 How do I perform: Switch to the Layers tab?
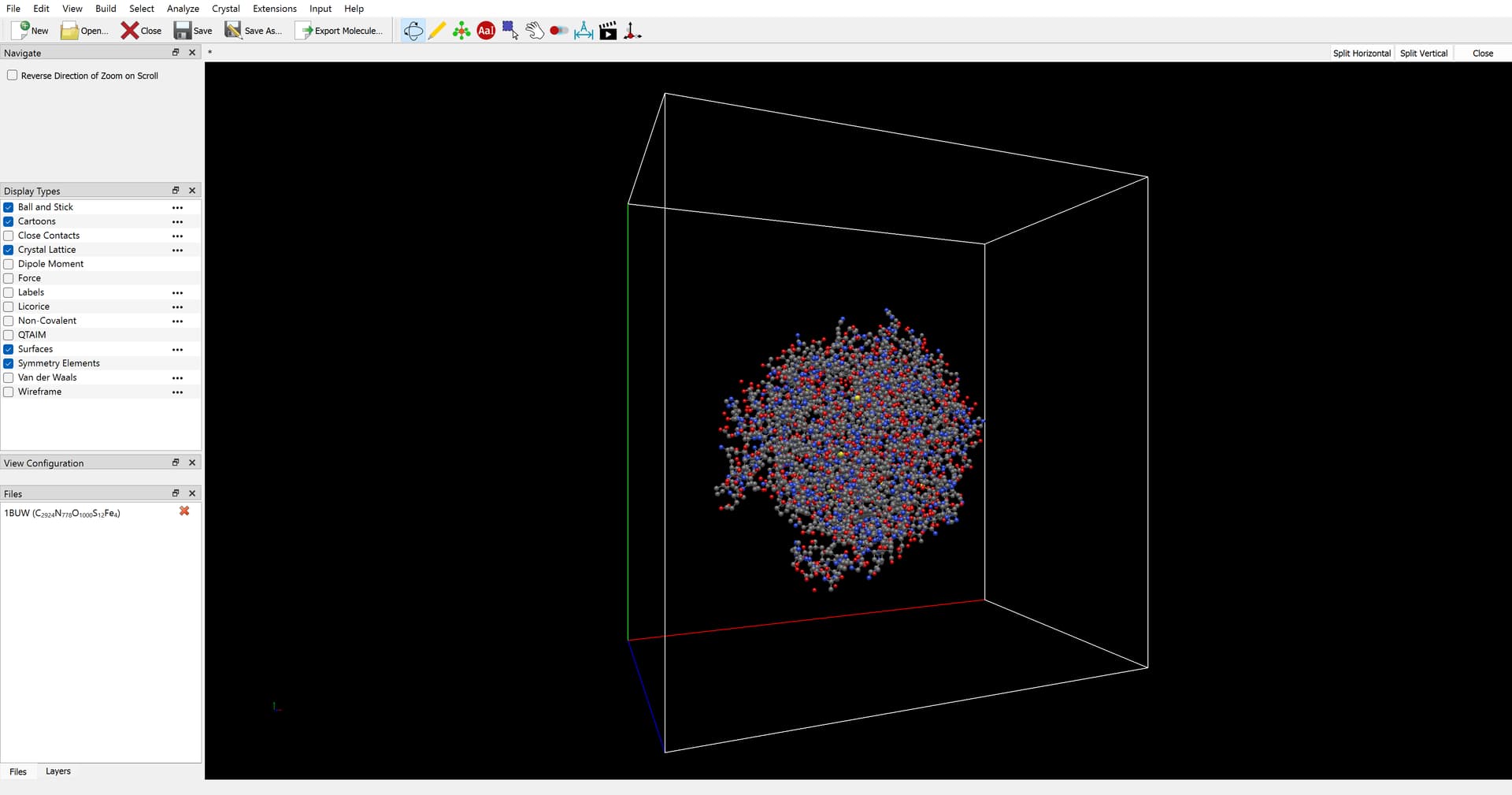click(58, 771)
